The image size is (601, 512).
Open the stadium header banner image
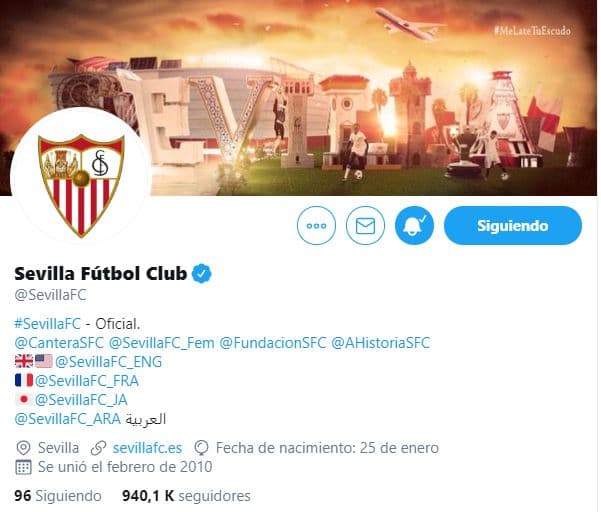coord(300,98)
